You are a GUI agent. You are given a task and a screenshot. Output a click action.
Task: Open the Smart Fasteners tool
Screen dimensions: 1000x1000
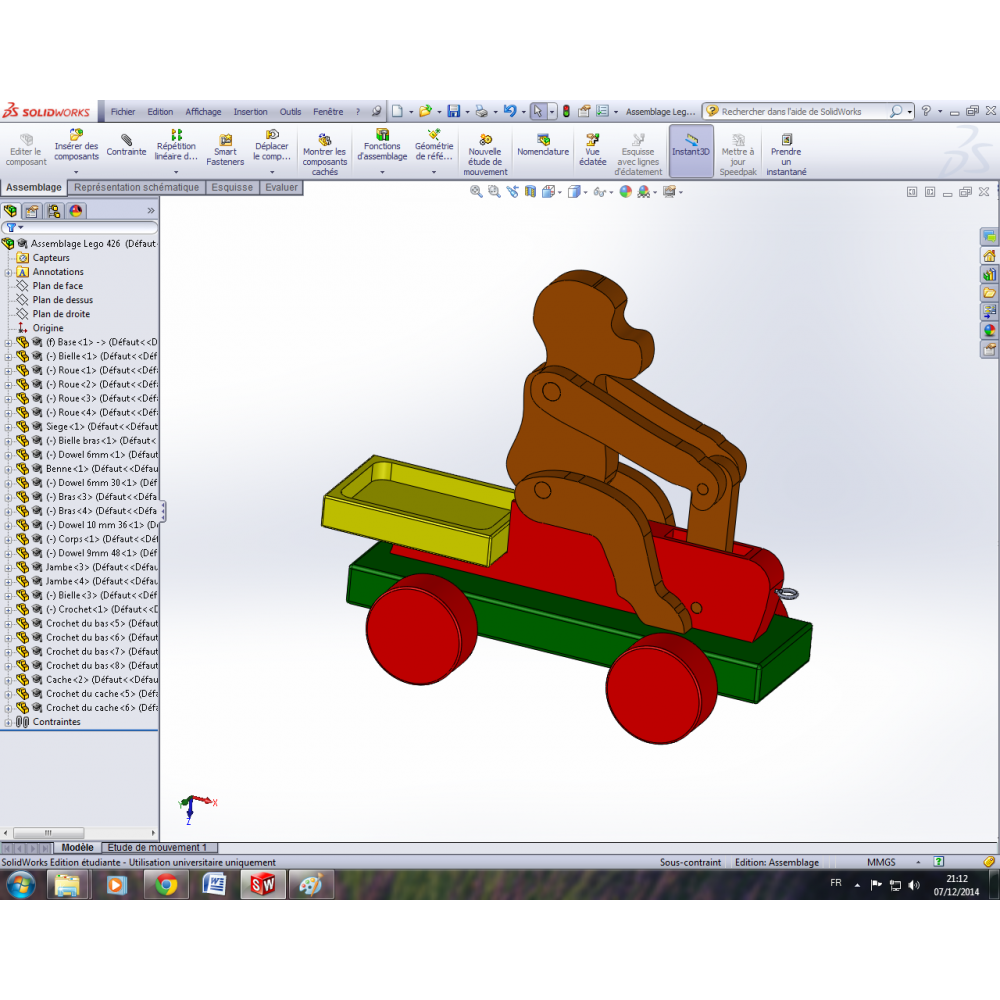point(225,139)
